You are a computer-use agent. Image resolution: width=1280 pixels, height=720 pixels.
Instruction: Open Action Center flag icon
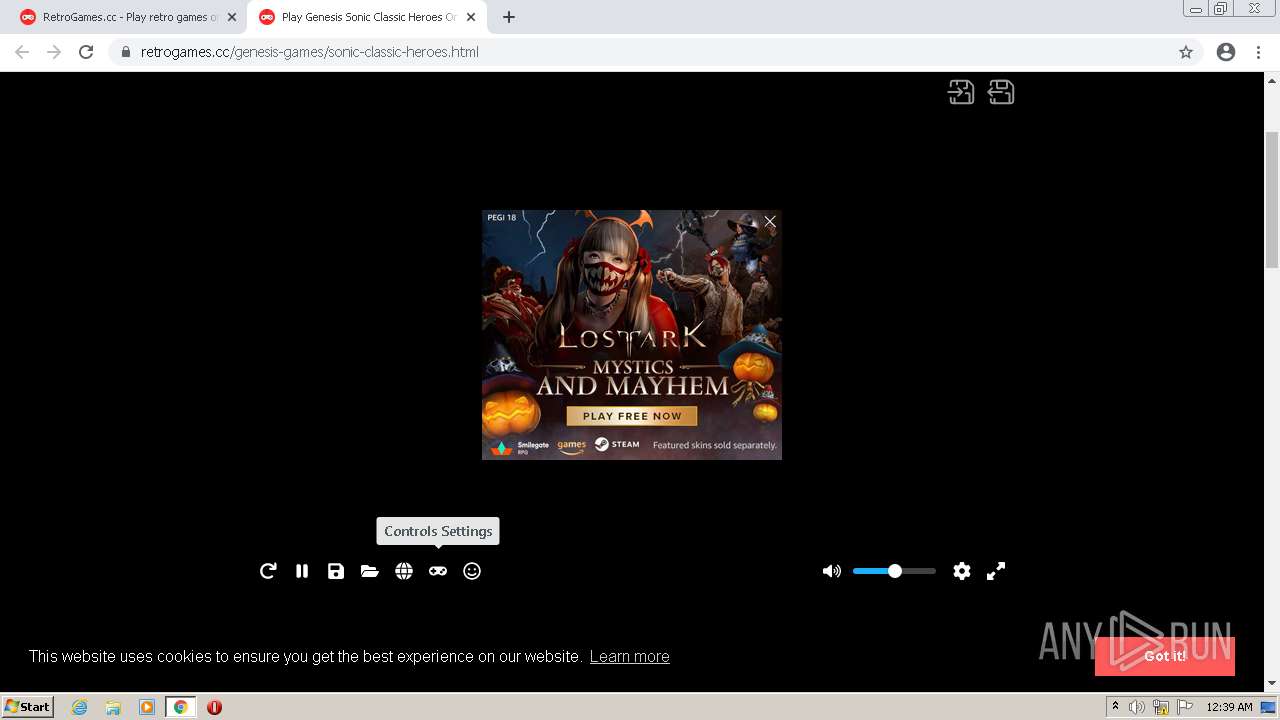(1185, 707)
